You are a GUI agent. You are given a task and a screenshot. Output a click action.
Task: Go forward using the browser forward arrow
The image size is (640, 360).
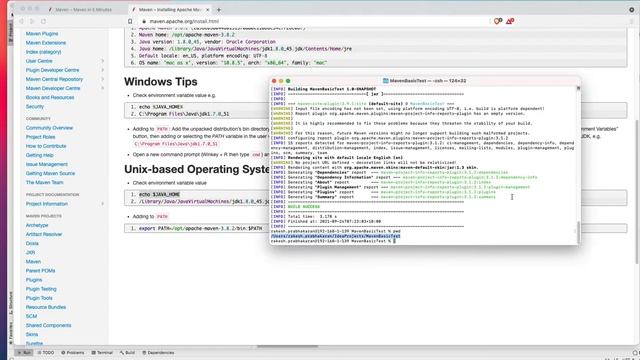click(x=32, y=21)
